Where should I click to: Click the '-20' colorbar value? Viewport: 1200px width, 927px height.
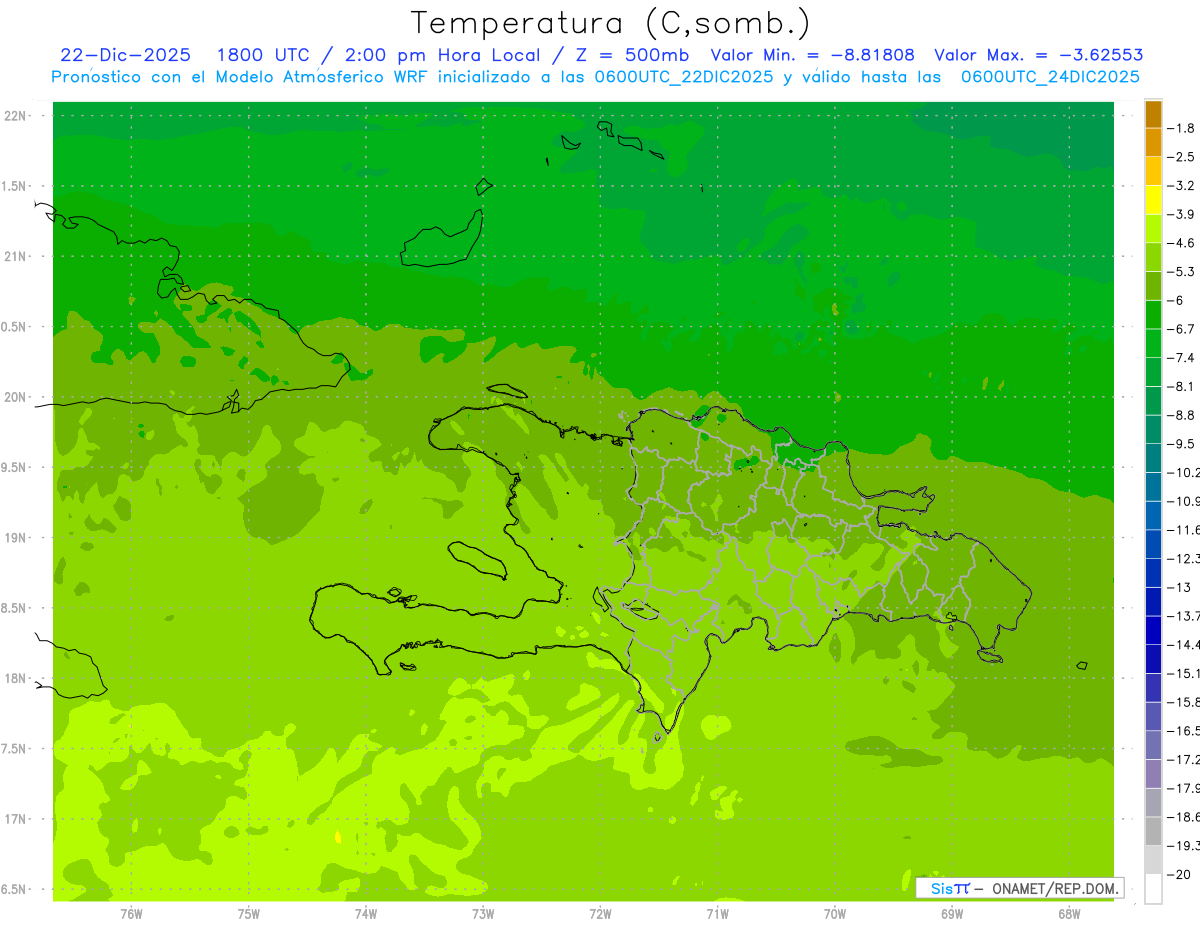click(1178, 874)
